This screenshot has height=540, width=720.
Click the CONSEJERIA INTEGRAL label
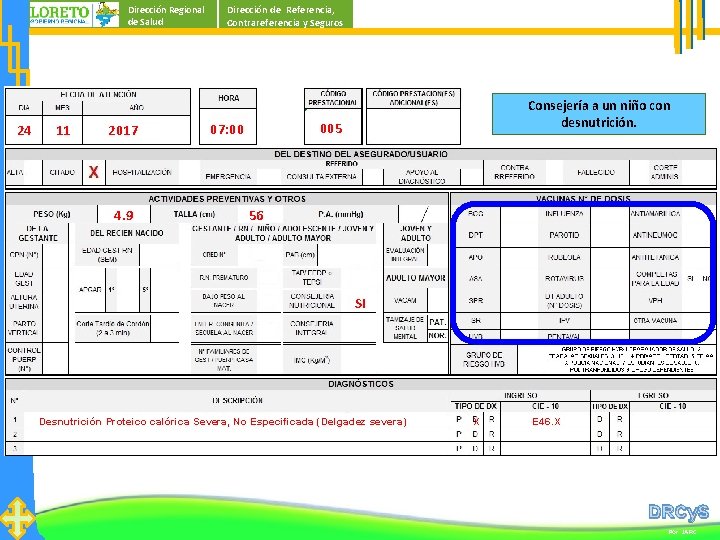coord(311,328)
